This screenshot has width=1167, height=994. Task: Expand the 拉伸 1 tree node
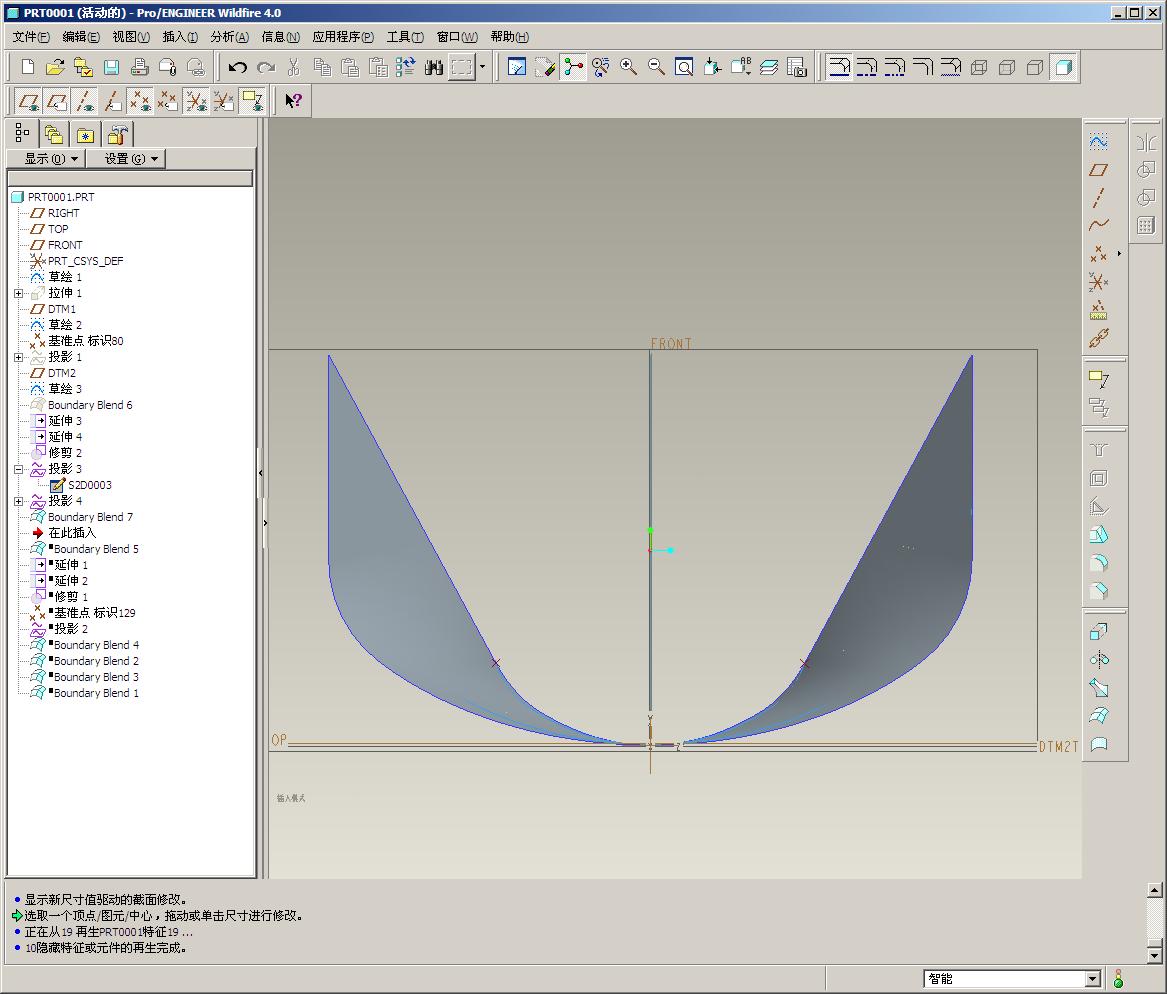19,293
